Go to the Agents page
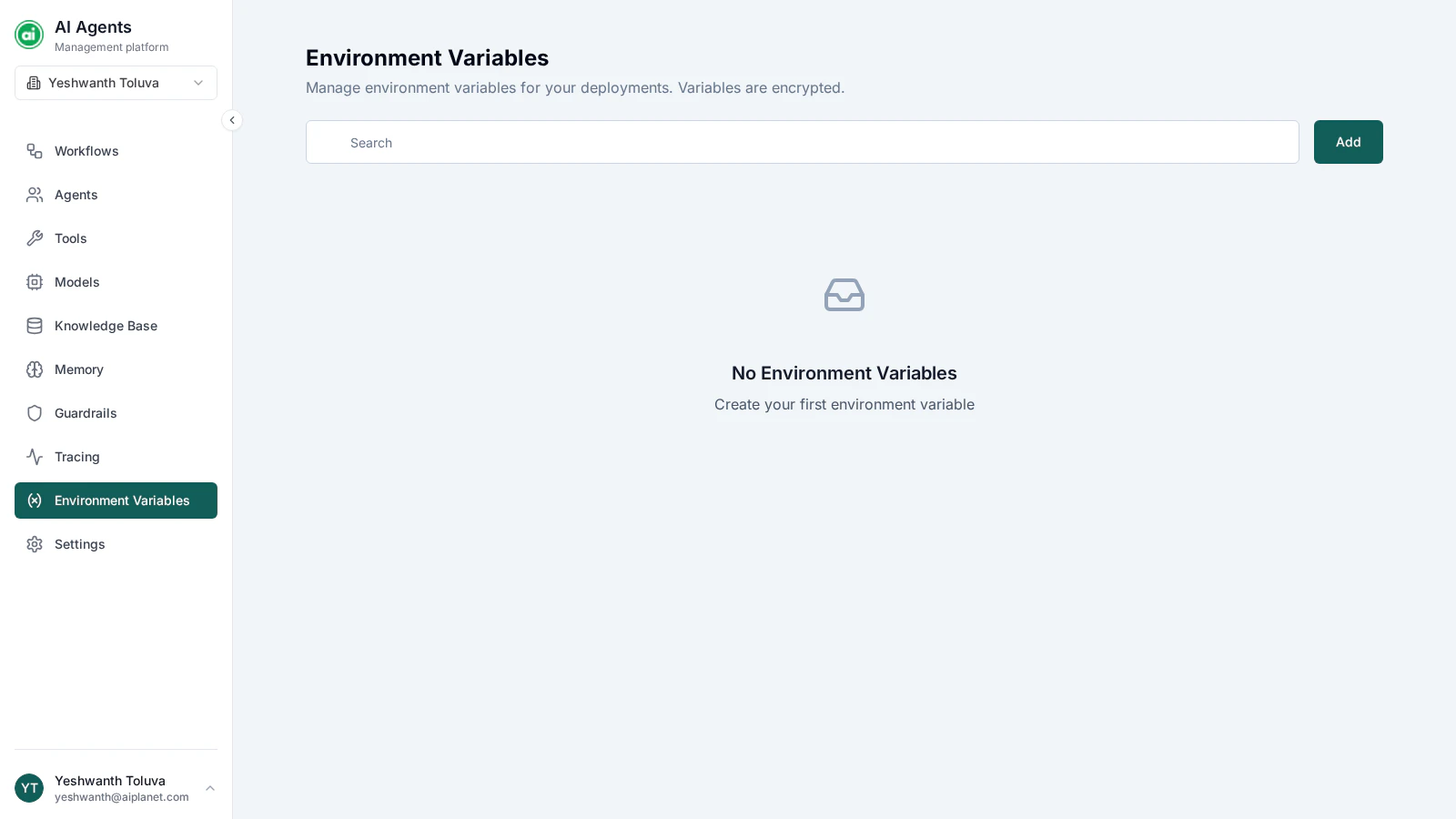This screenshot has height=819, width=1456. (116, 195)
